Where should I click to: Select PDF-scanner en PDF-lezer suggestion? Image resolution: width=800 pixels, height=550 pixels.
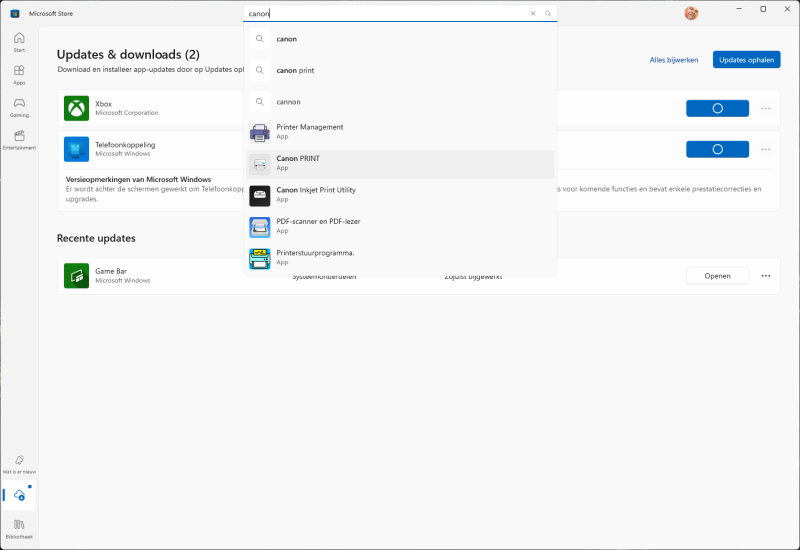400,226
